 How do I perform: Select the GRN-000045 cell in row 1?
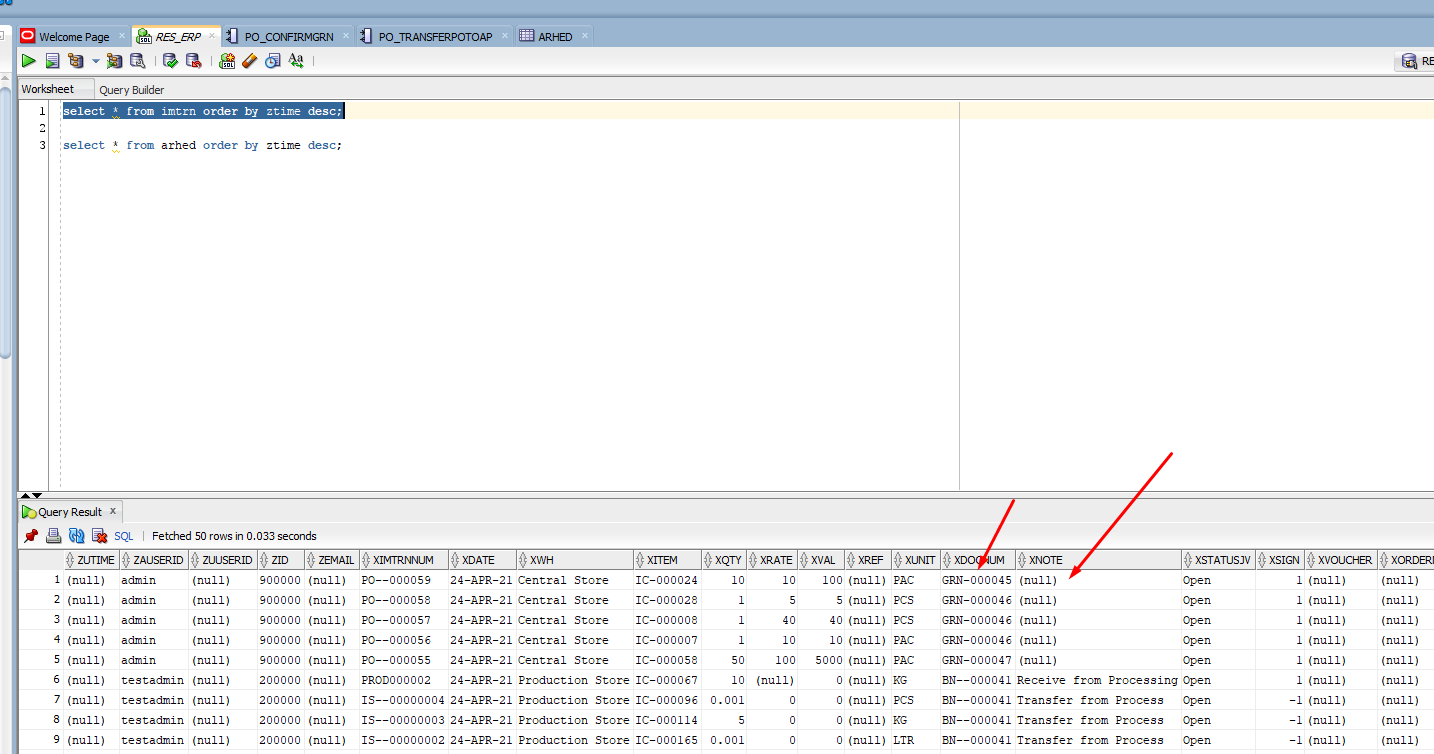click(x=975, y=580)
